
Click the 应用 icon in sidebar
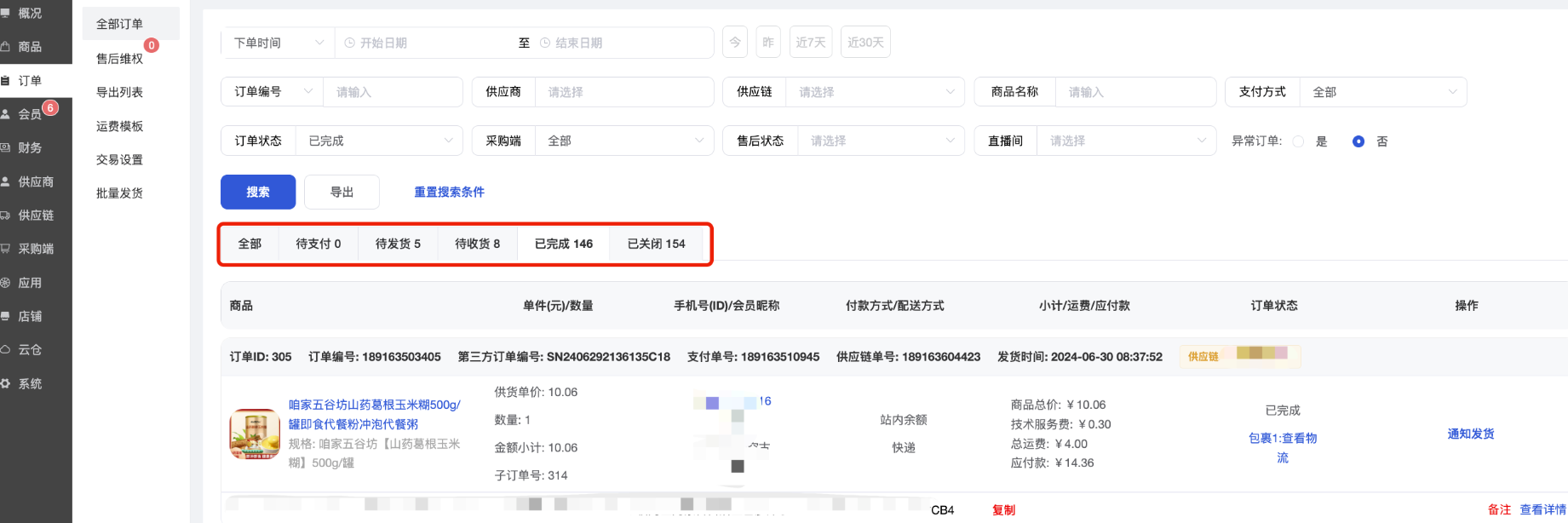tap(5, 283)
